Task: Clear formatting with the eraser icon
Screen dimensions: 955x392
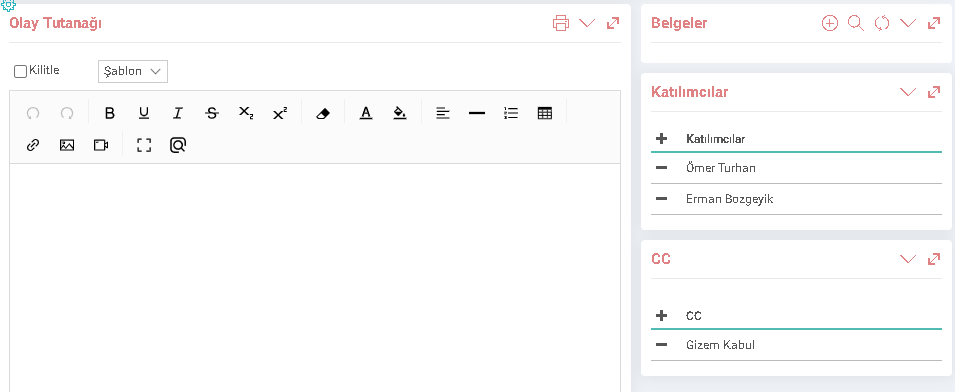Action: pyautogui.click(x=323, y=113)
